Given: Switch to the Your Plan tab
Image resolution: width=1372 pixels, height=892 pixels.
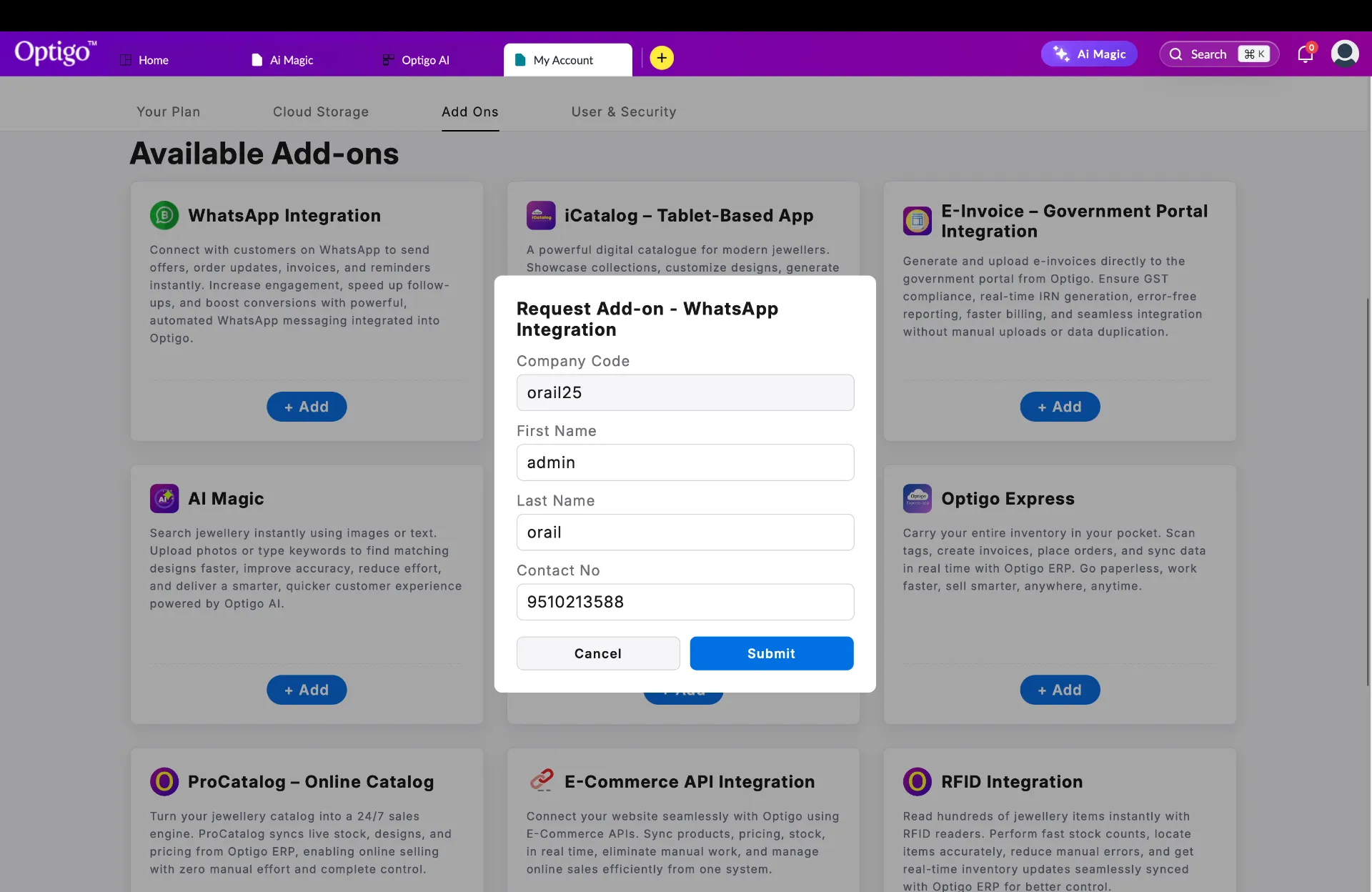Looking at the screenshot, I should point(168,111).
